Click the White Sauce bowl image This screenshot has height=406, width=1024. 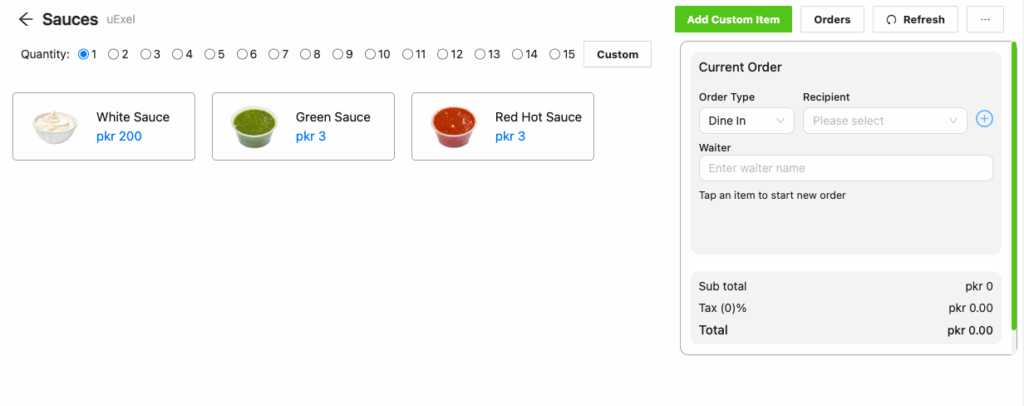[x=56, y=126]
